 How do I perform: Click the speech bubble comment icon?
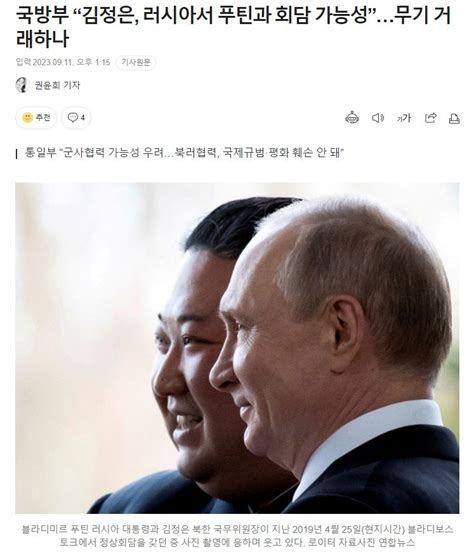tap(72, 118)
